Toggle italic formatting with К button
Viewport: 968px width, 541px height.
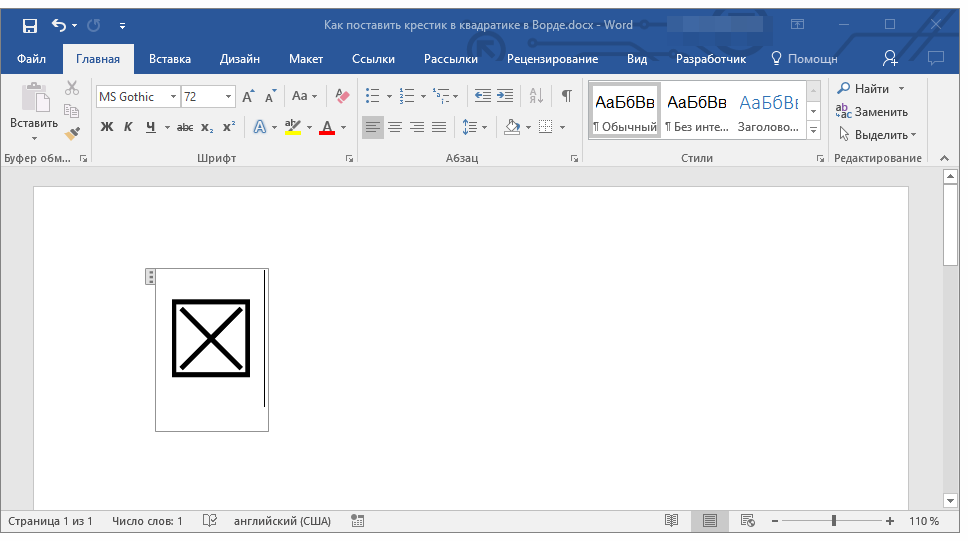click(128, 127)
